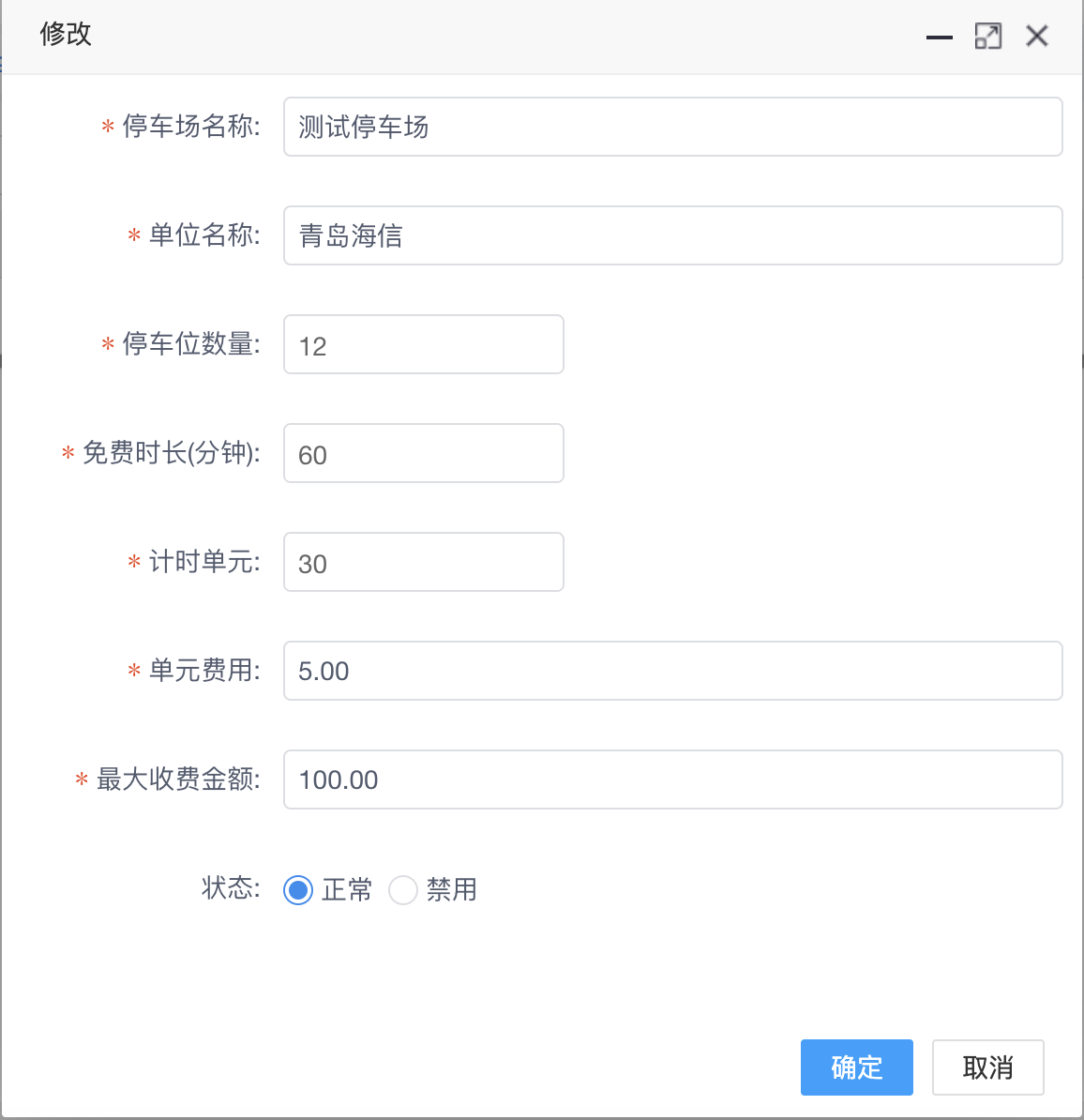Cancel editing with the 取消 button

pyautogui.click(x=988, y=1067)
